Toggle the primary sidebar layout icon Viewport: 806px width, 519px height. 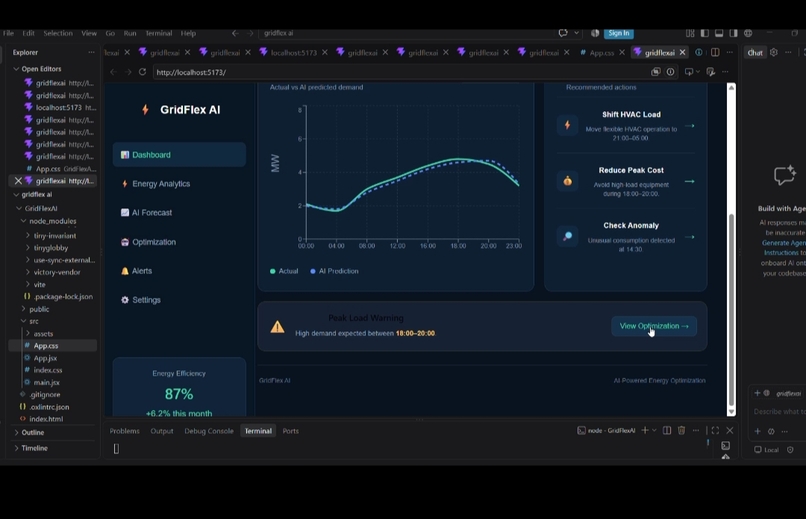pyautogui.click(x=705, y=33)
